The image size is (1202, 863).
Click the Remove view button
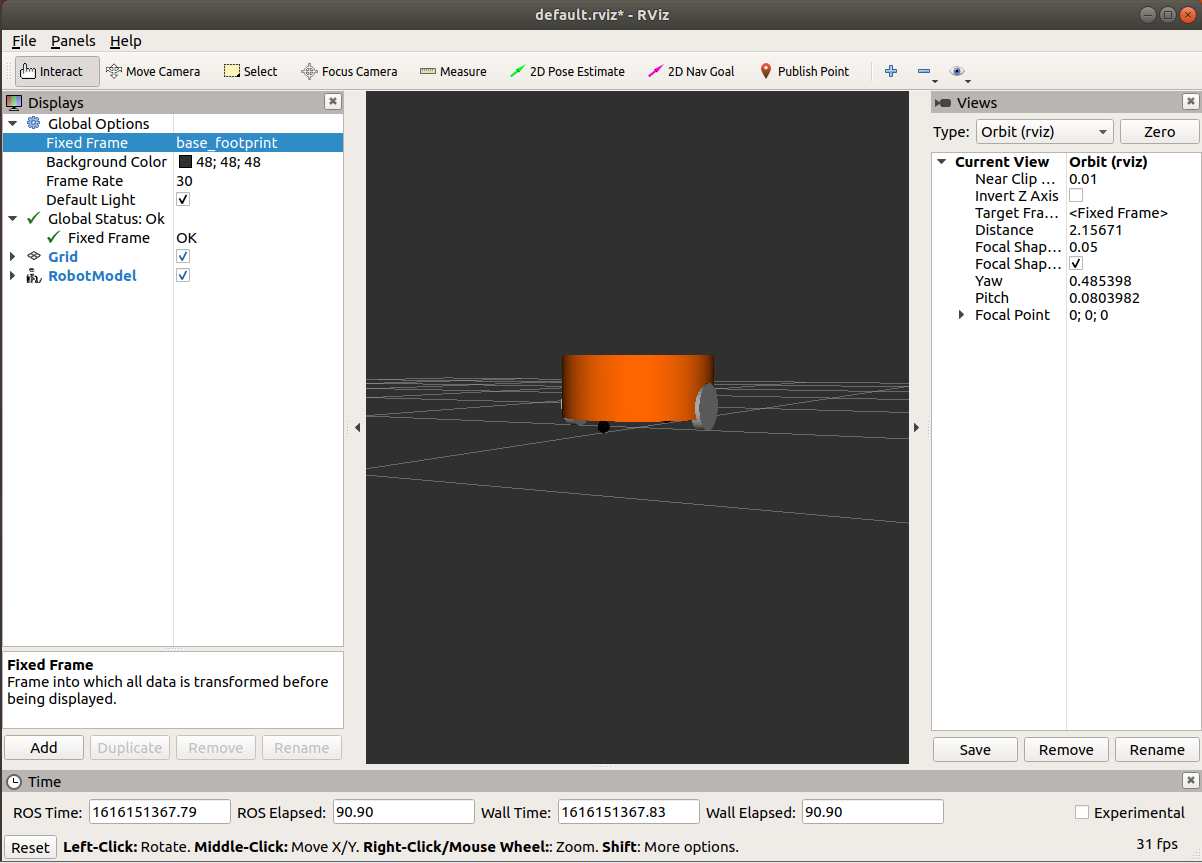tap(1066, 749)
